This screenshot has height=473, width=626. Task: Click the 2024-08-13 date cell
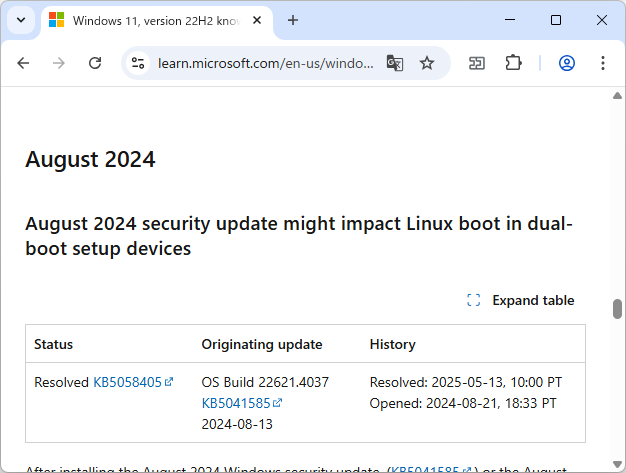[x=237, y=424]
